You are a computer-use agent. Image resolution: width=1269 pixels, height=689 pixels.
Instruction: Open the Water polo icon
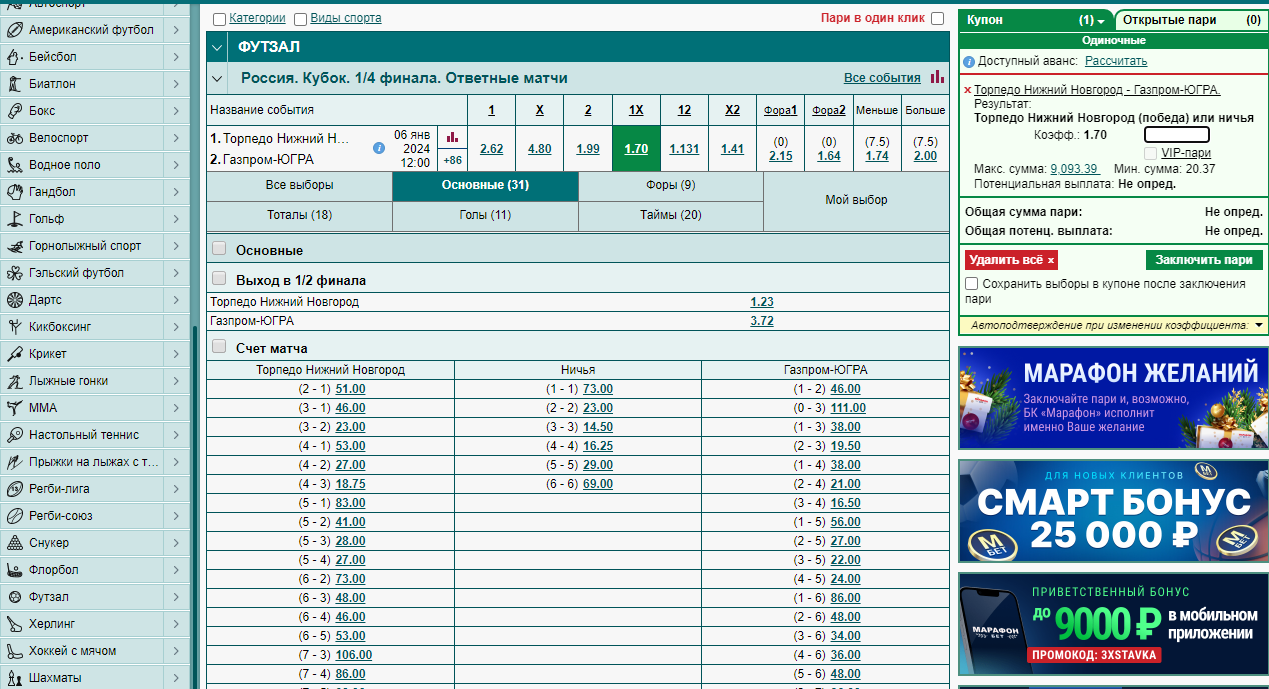[14, 165]
